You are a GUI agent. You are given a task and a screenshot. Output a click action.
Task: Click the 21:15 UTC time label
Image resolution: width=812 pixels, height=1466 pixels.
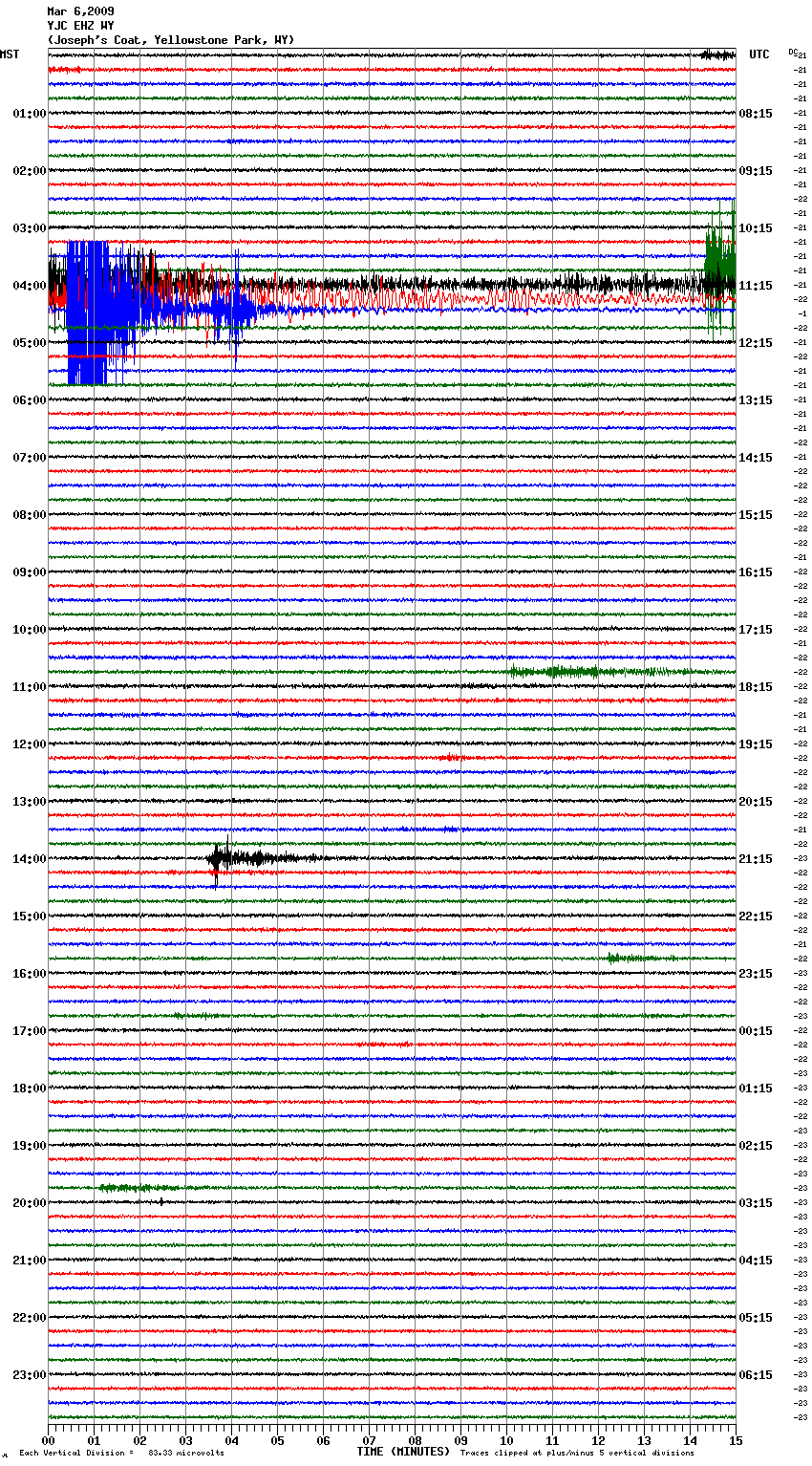coord(756,859)
